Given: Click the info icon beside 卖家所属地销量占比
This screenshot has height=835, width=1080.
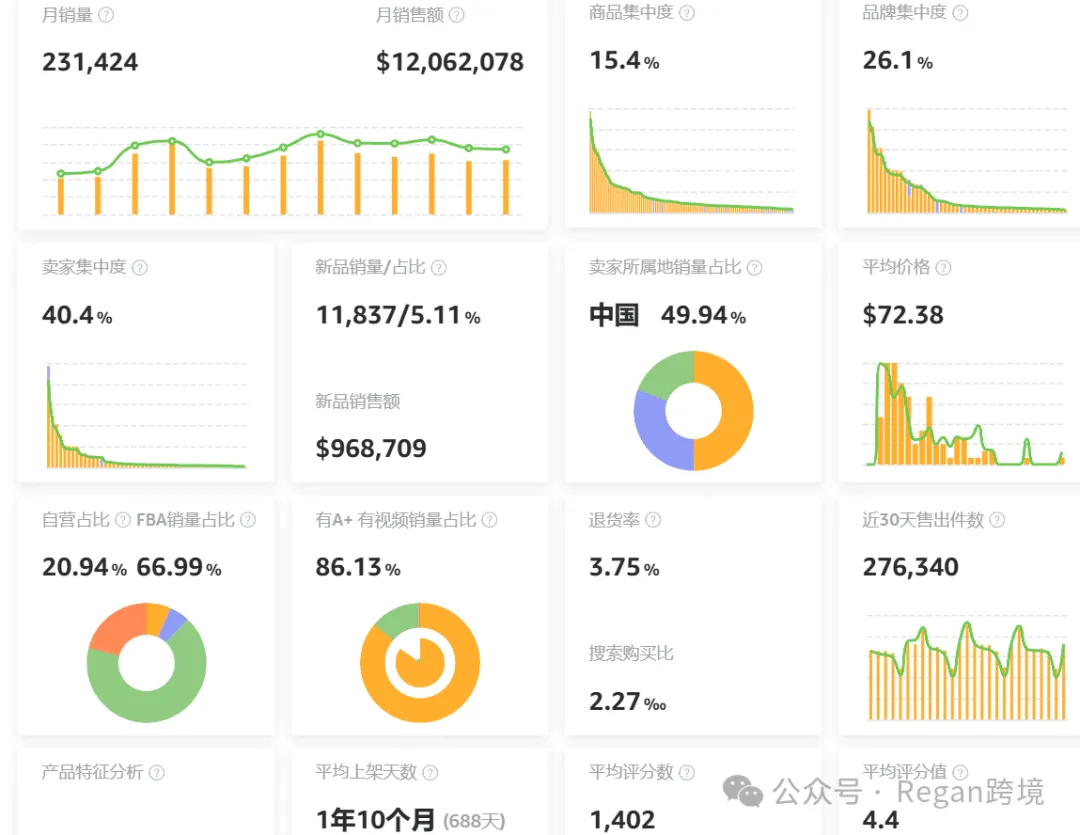Looking at the screenshot, I should pos(755,267).
